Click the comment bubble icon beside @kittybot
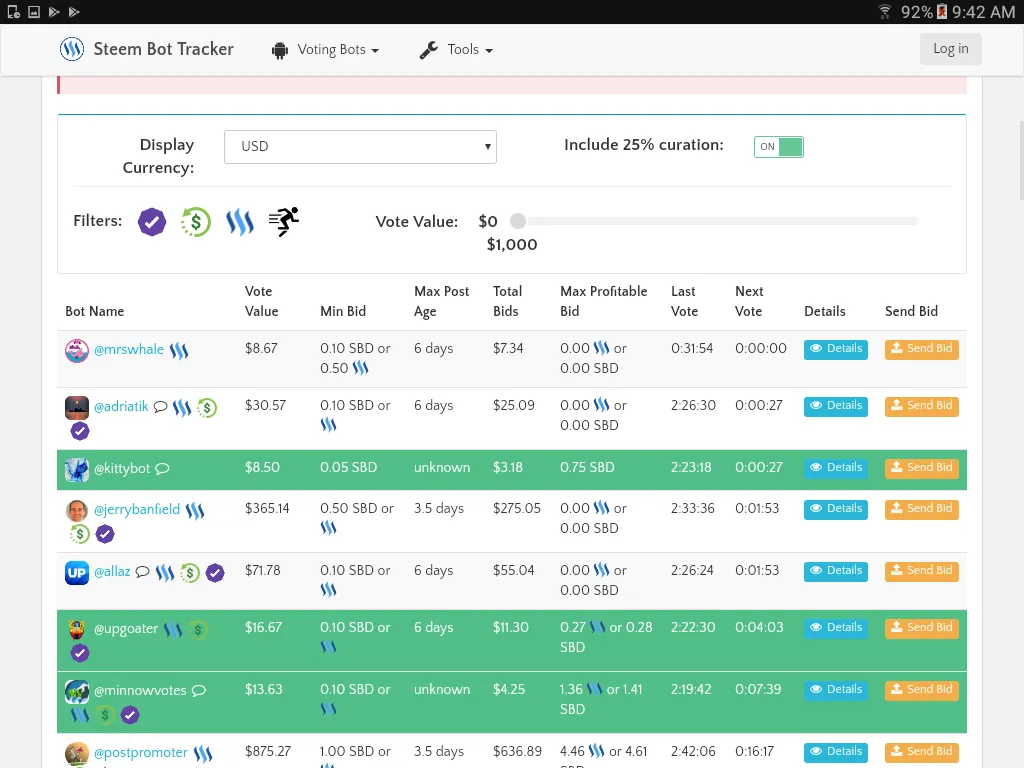This screenshot has height=768, width=1024. (163, 468)
